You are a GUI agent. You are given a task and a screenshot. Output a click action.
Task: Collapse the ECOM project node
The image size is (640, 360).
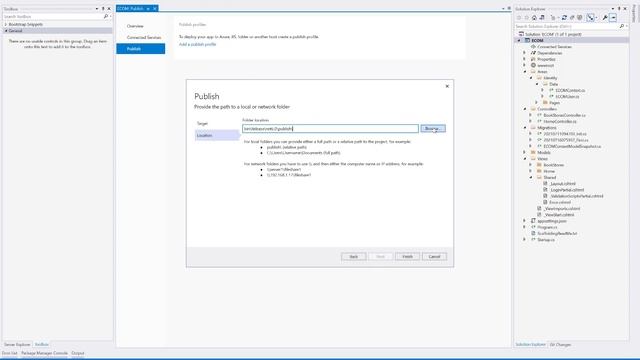point(519,40)
